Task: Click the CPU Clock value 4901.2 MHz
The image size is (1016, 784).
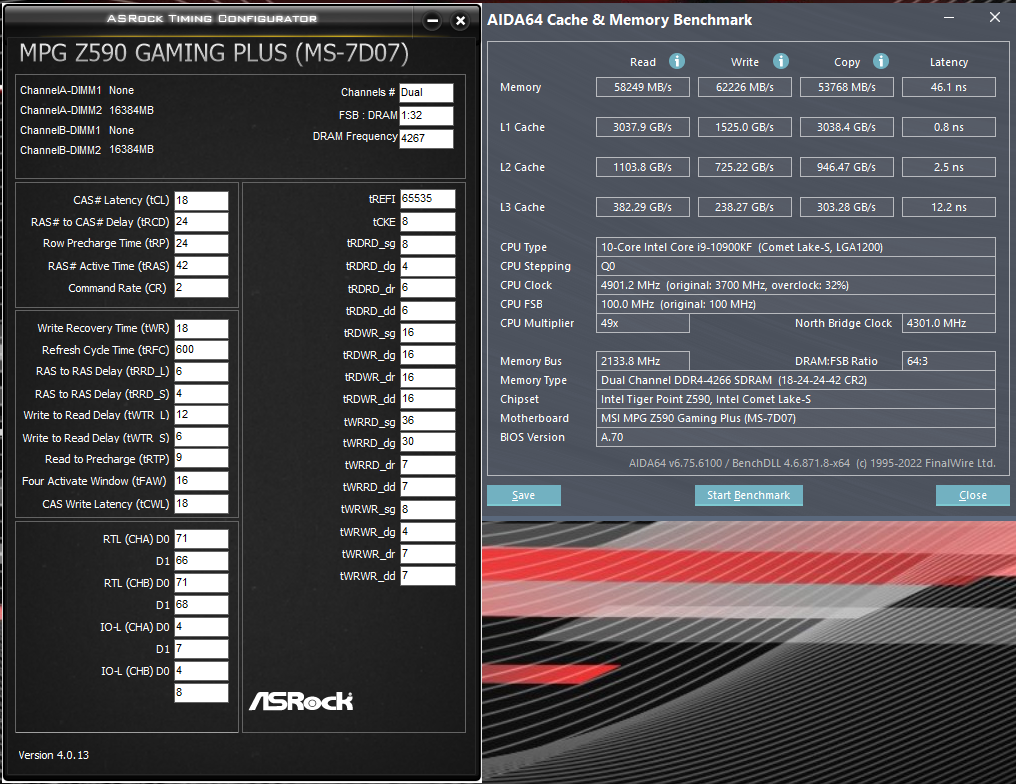Action: tap(796, 285)
